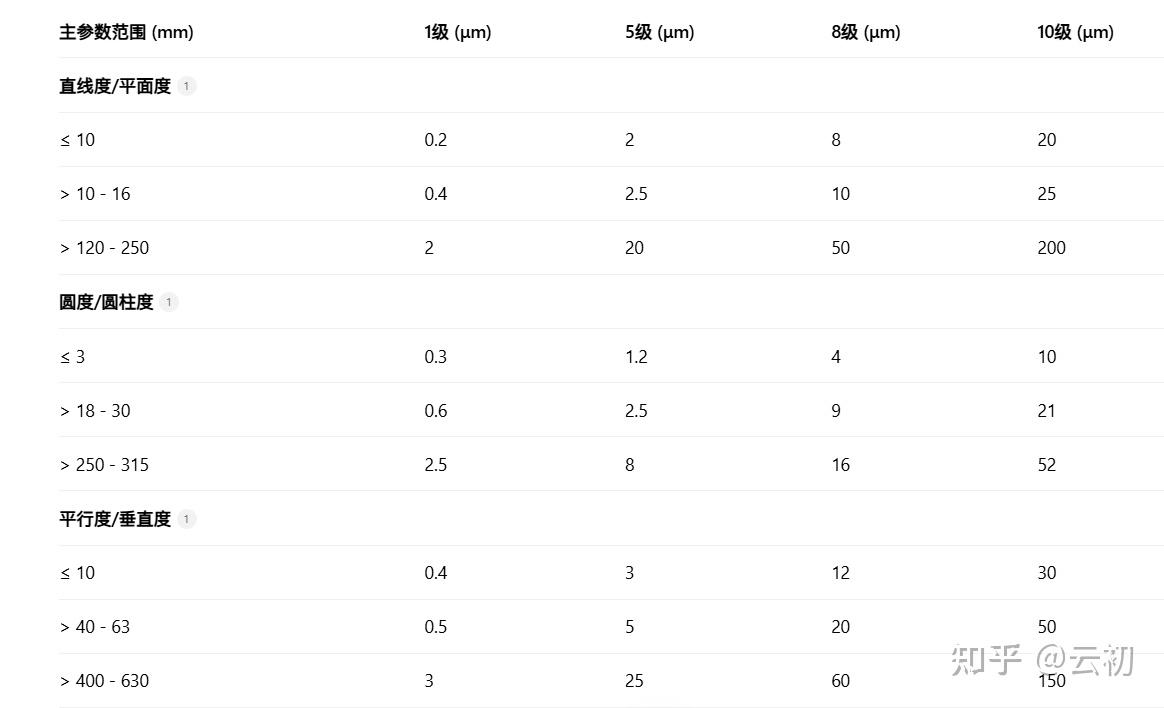
Task: Click the 平行度/垂直度 section heading
Action: [115, 519]
